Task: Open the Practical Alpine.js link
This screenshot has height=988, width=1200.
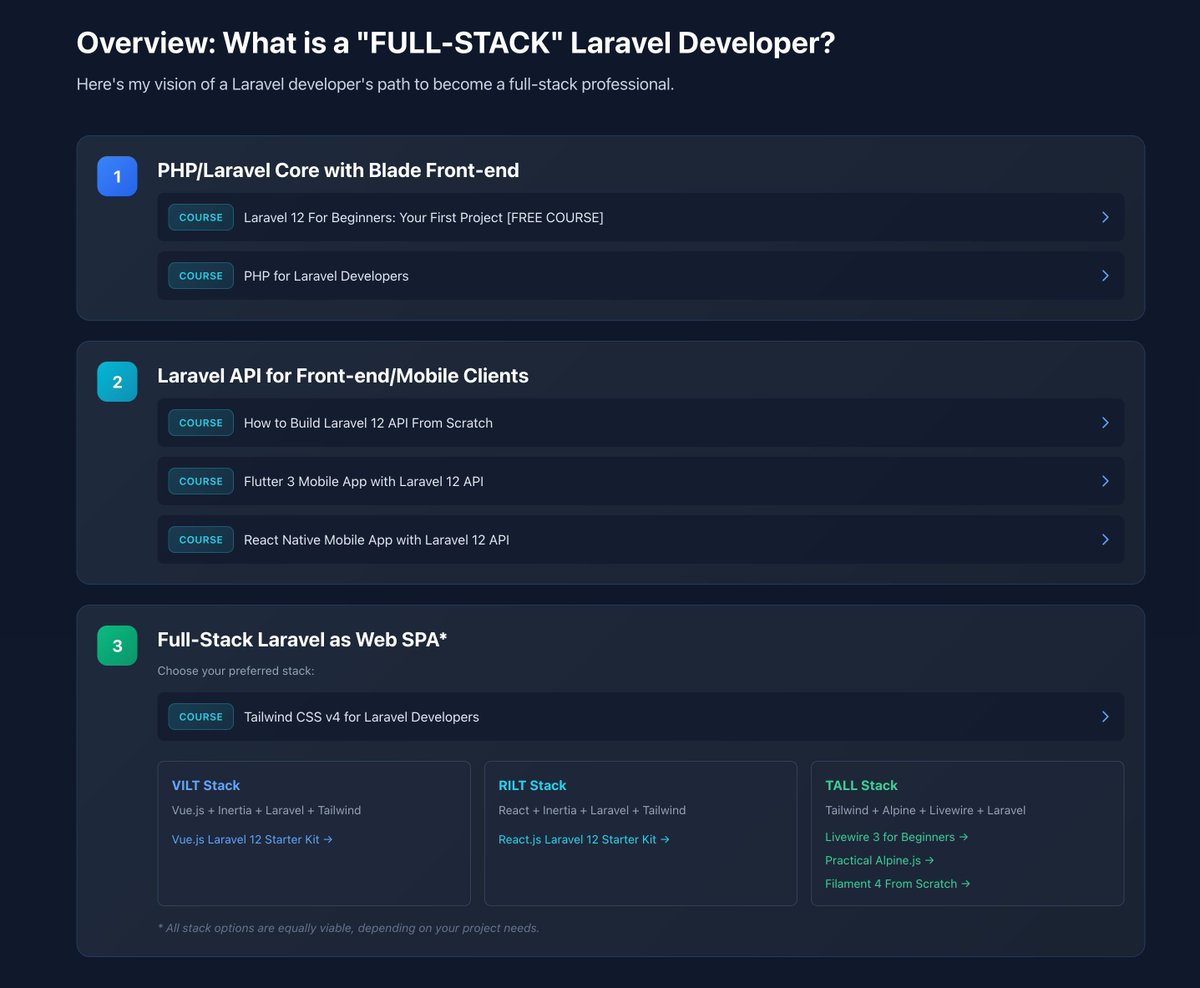Action: (879, 860)
